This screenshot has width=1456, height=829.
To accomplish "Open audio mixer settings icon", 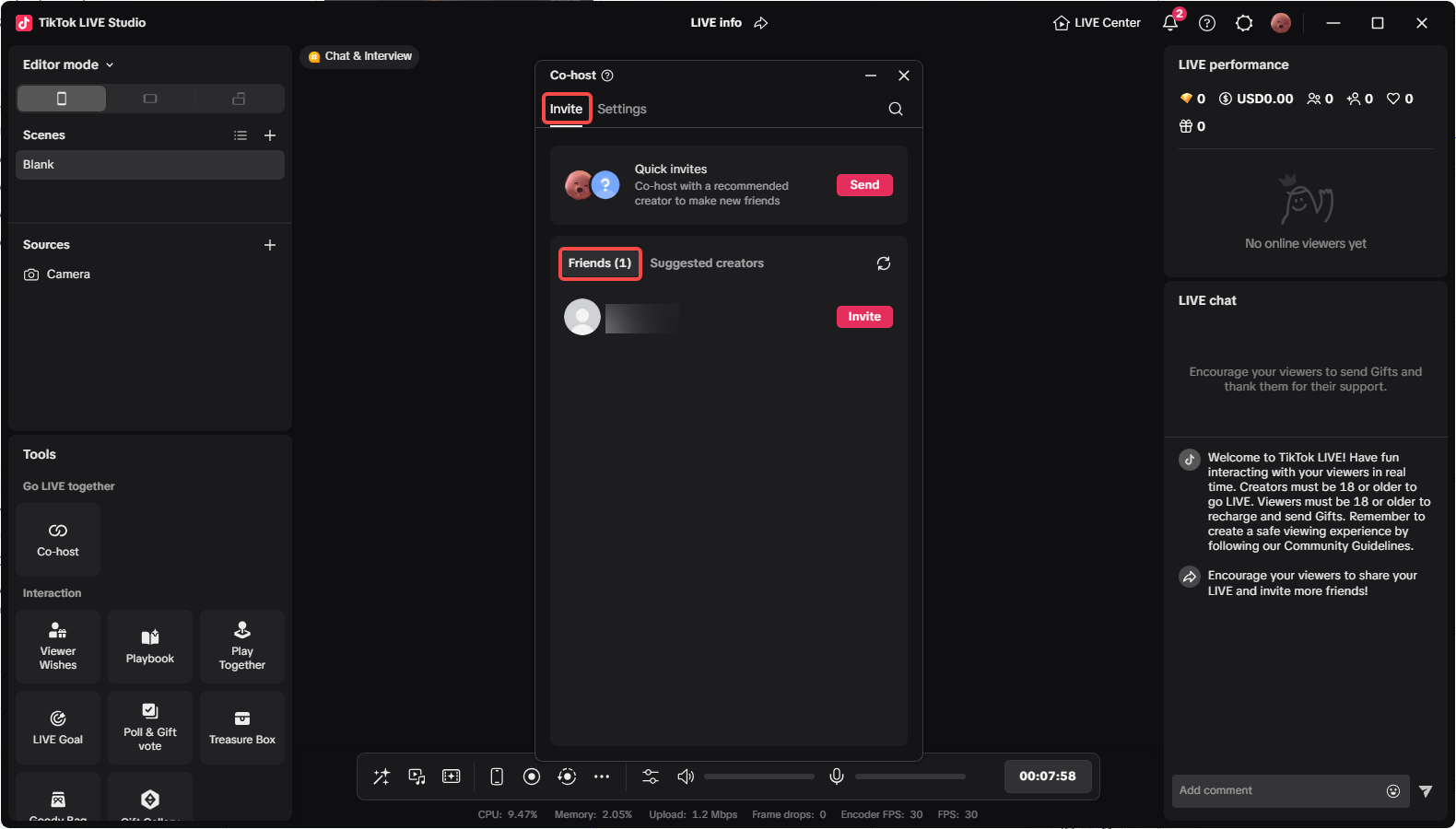I will [651, 776].
